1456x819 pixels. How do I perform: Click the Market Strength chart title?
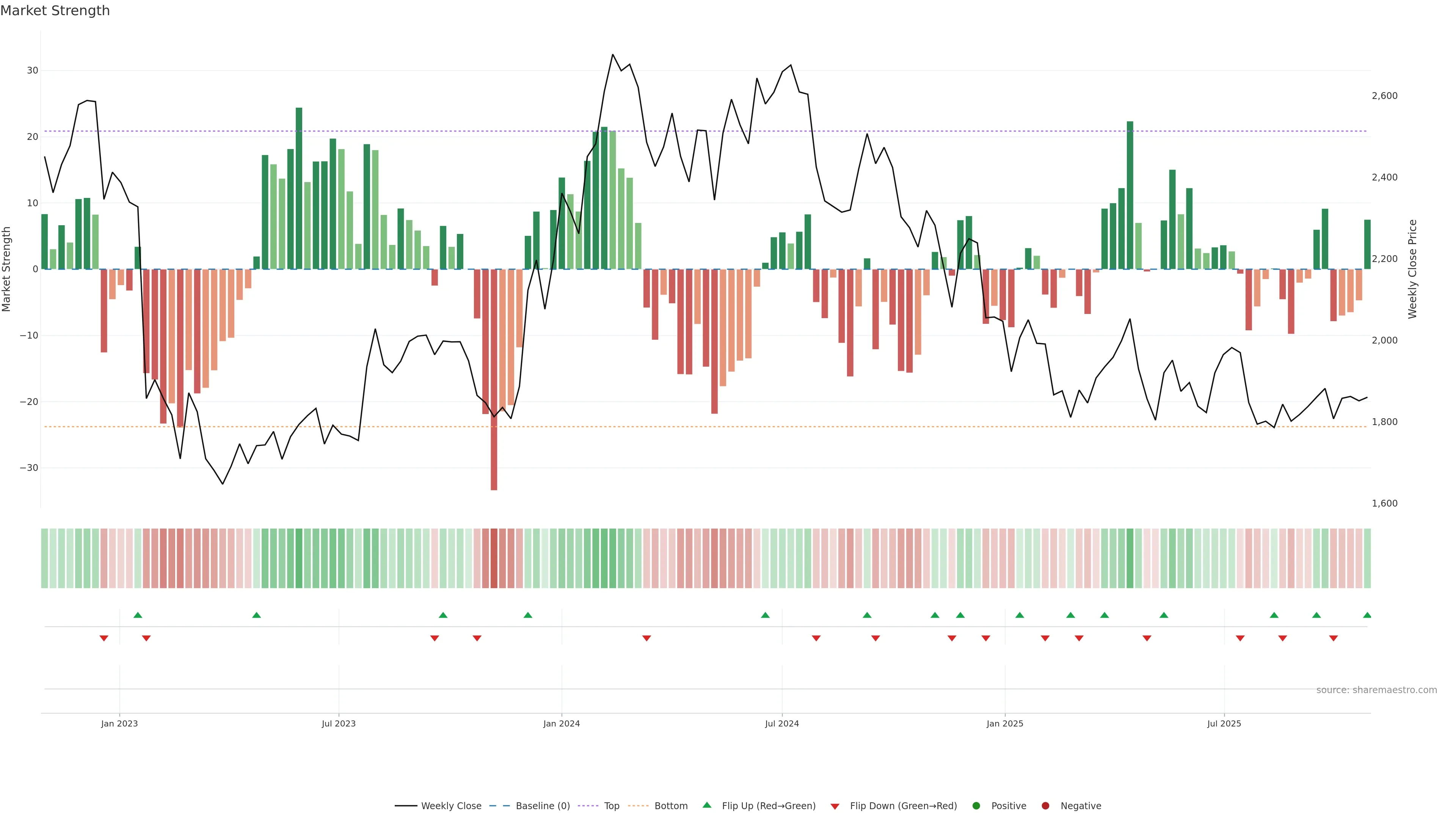point(55,11)
